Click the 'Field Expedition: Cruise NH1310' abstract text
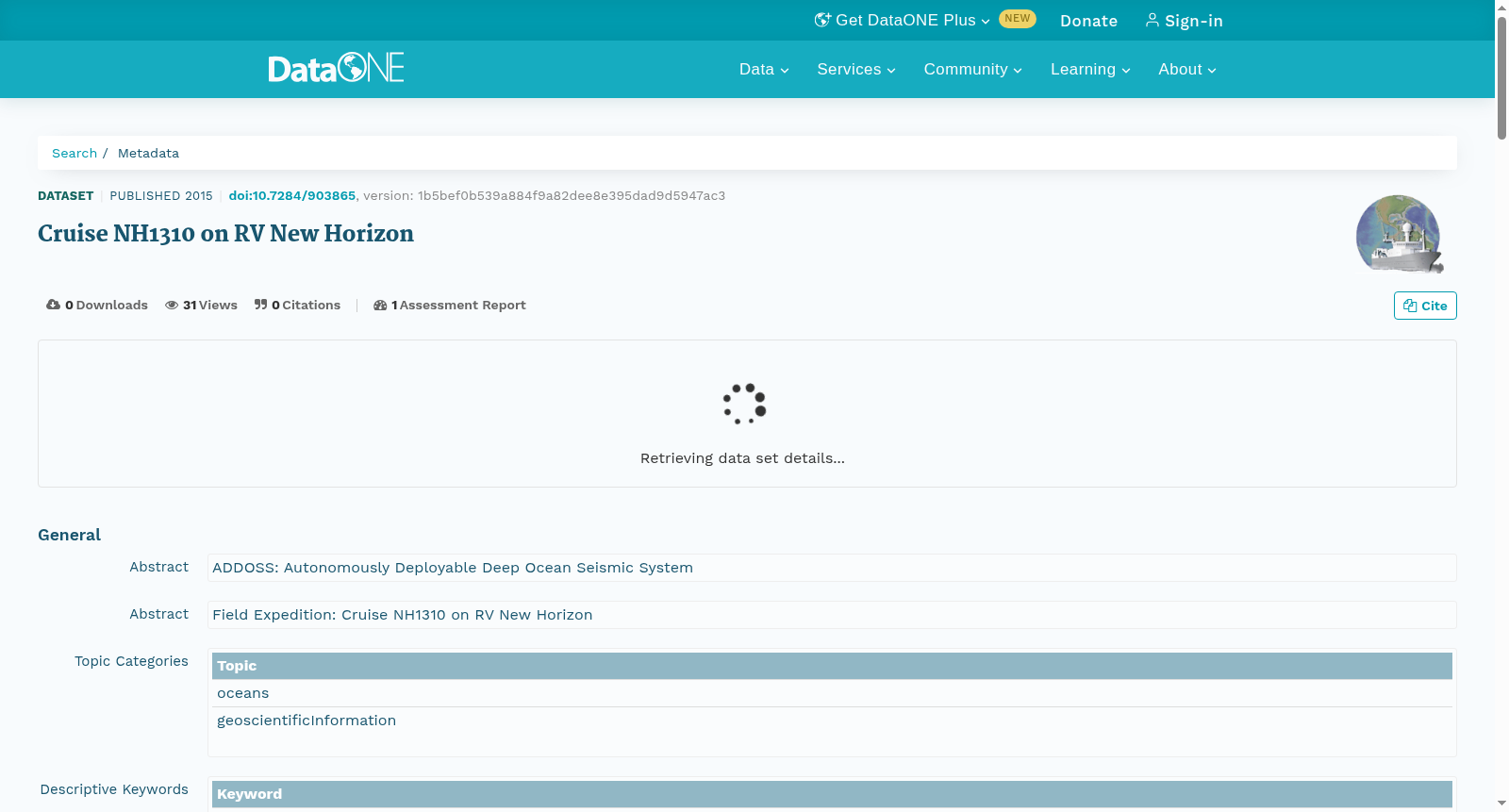This screenshot has height=812, width=1509. (x=403, y=615)
